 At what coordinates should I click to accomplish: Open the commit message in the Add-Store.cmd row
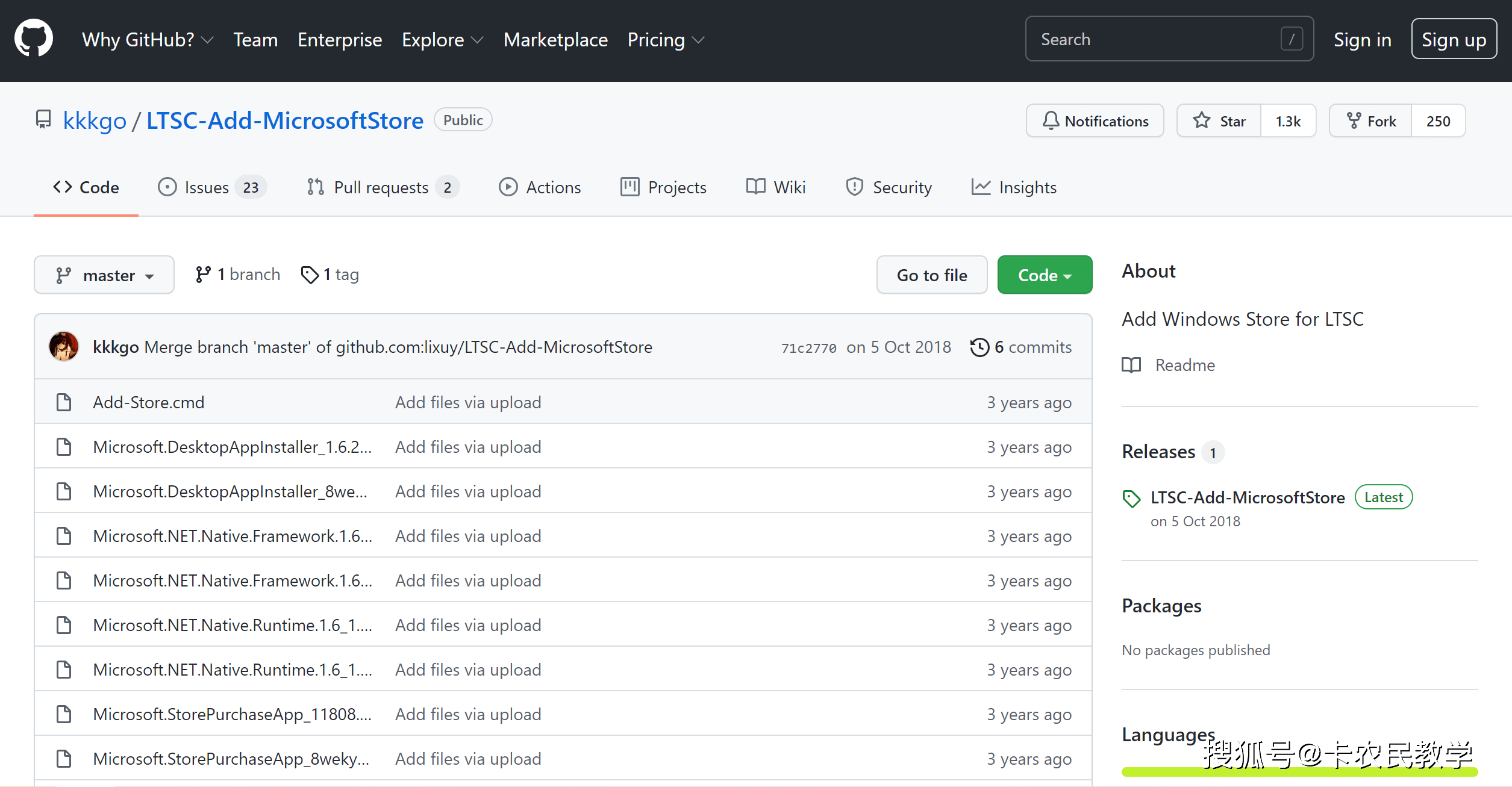pos(468,402)
